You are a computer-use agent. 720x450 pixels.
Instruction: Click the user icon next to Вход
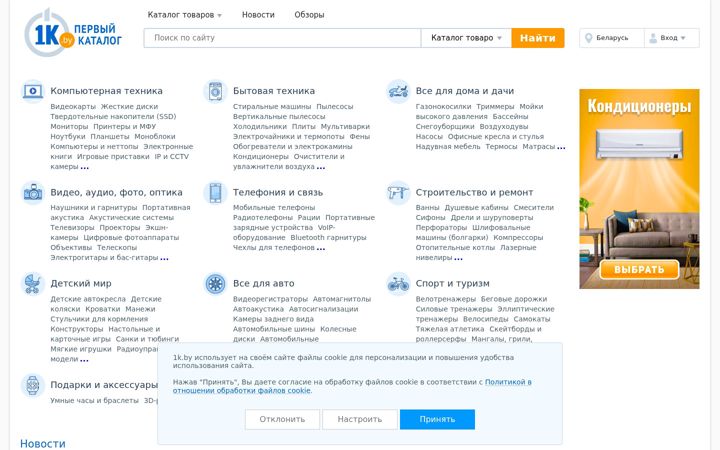coord(653,38)
